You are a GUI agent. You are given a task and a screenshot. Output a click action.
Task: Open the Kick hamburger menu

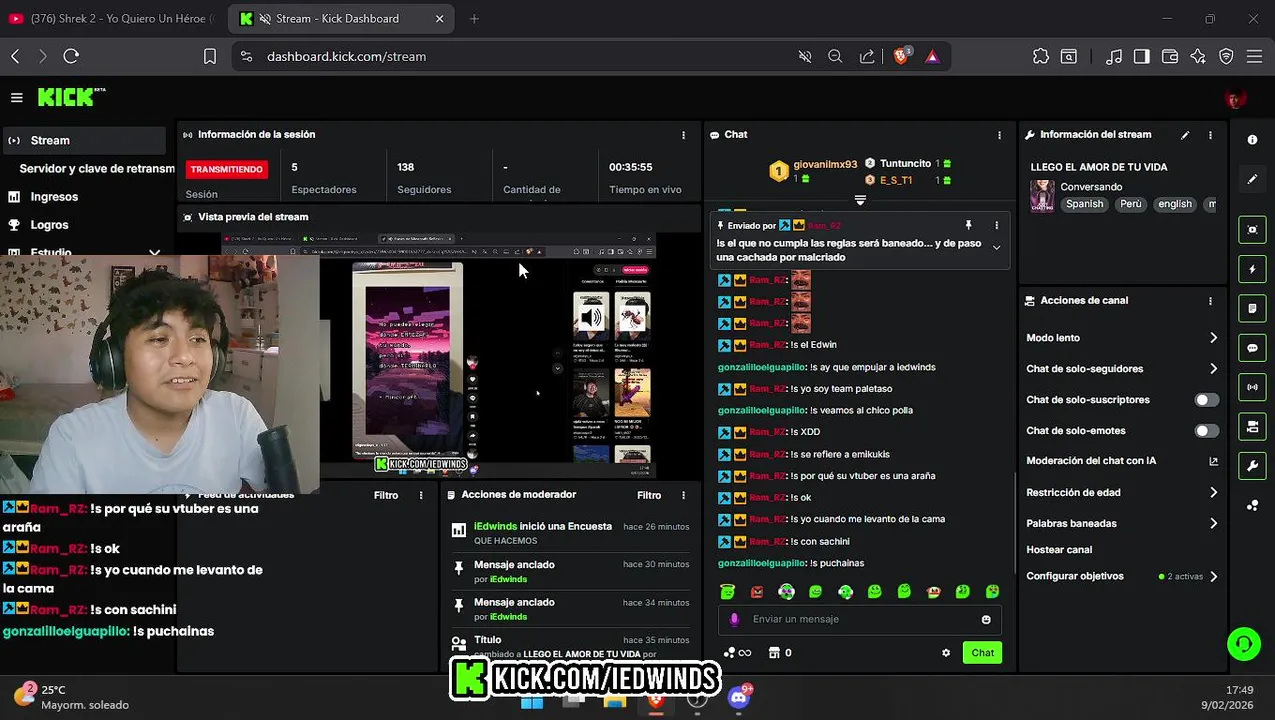click(16, 97)
